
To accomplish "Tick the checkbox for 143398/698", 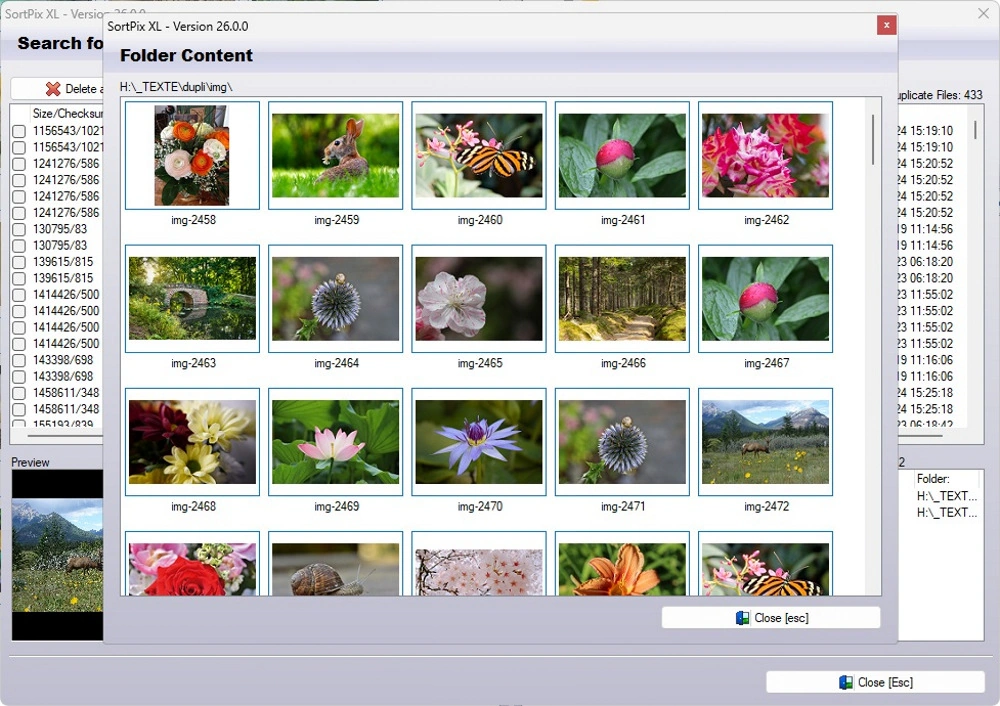I will (17, 360).
